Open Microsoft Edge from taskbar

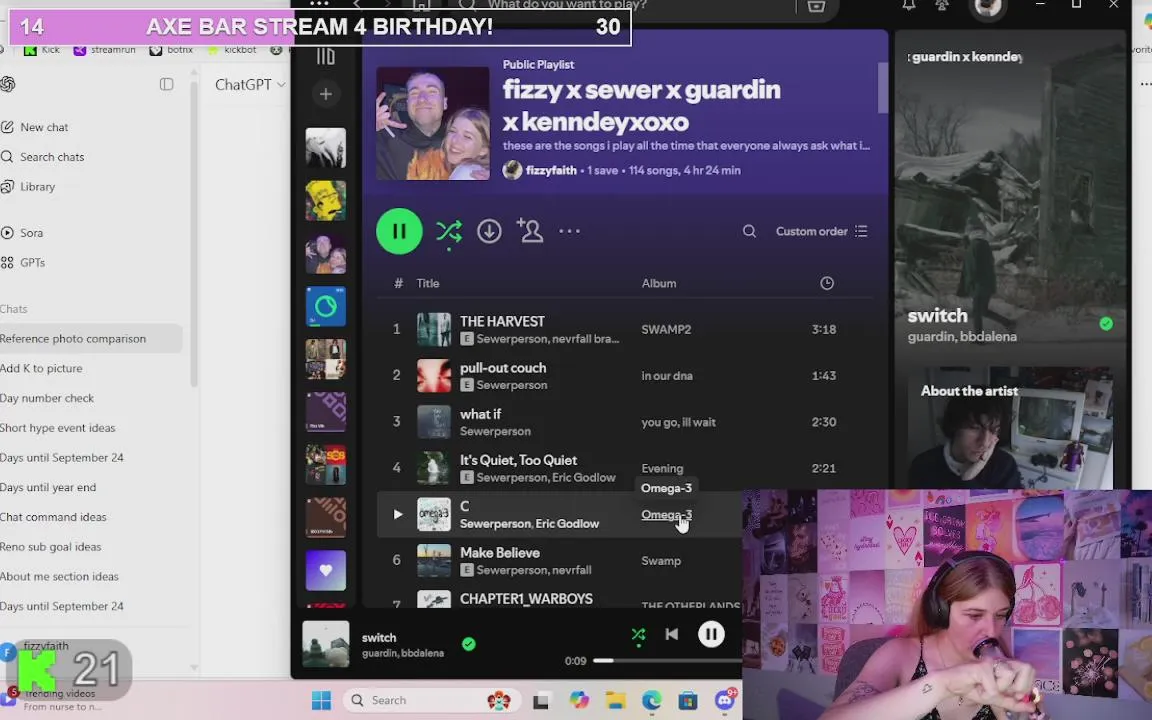(x=652, y=701)
